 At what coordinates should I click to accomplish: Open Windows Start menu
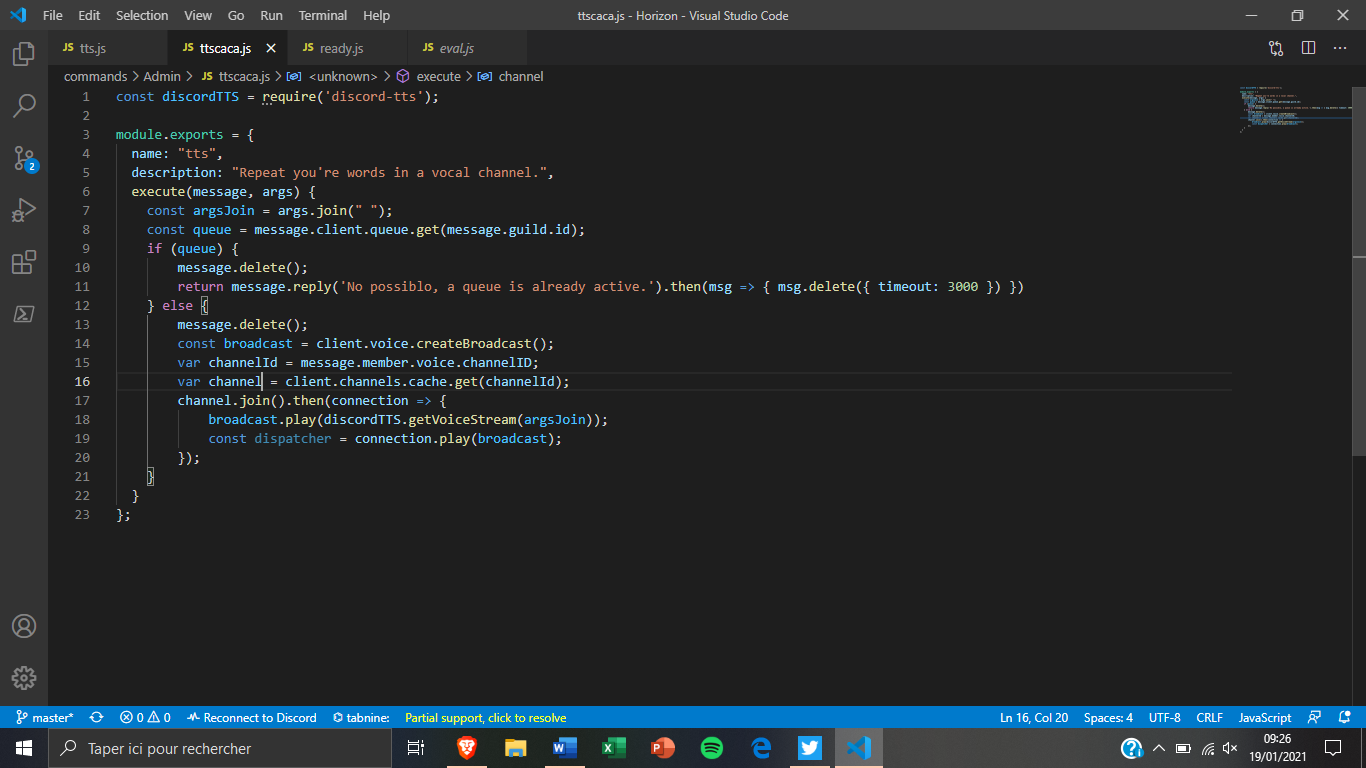(24, 748)
